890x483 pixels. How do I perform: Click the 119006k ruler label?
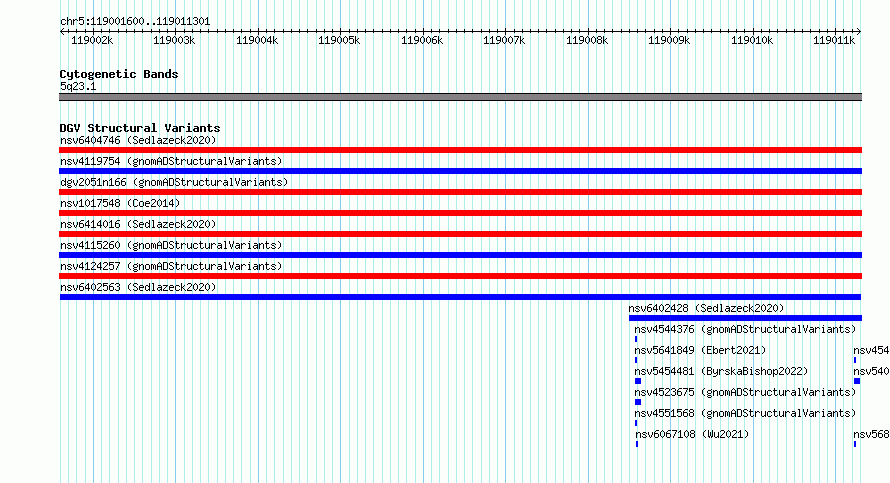[422, 40]
